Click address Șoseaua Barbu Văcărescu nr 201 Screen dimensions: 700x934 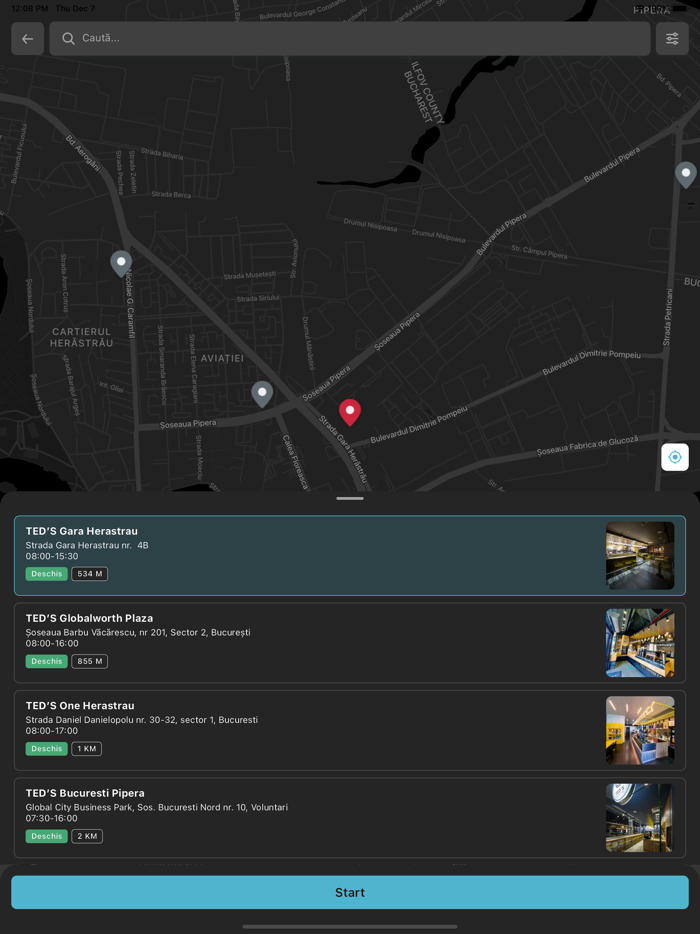click(138, 632)
